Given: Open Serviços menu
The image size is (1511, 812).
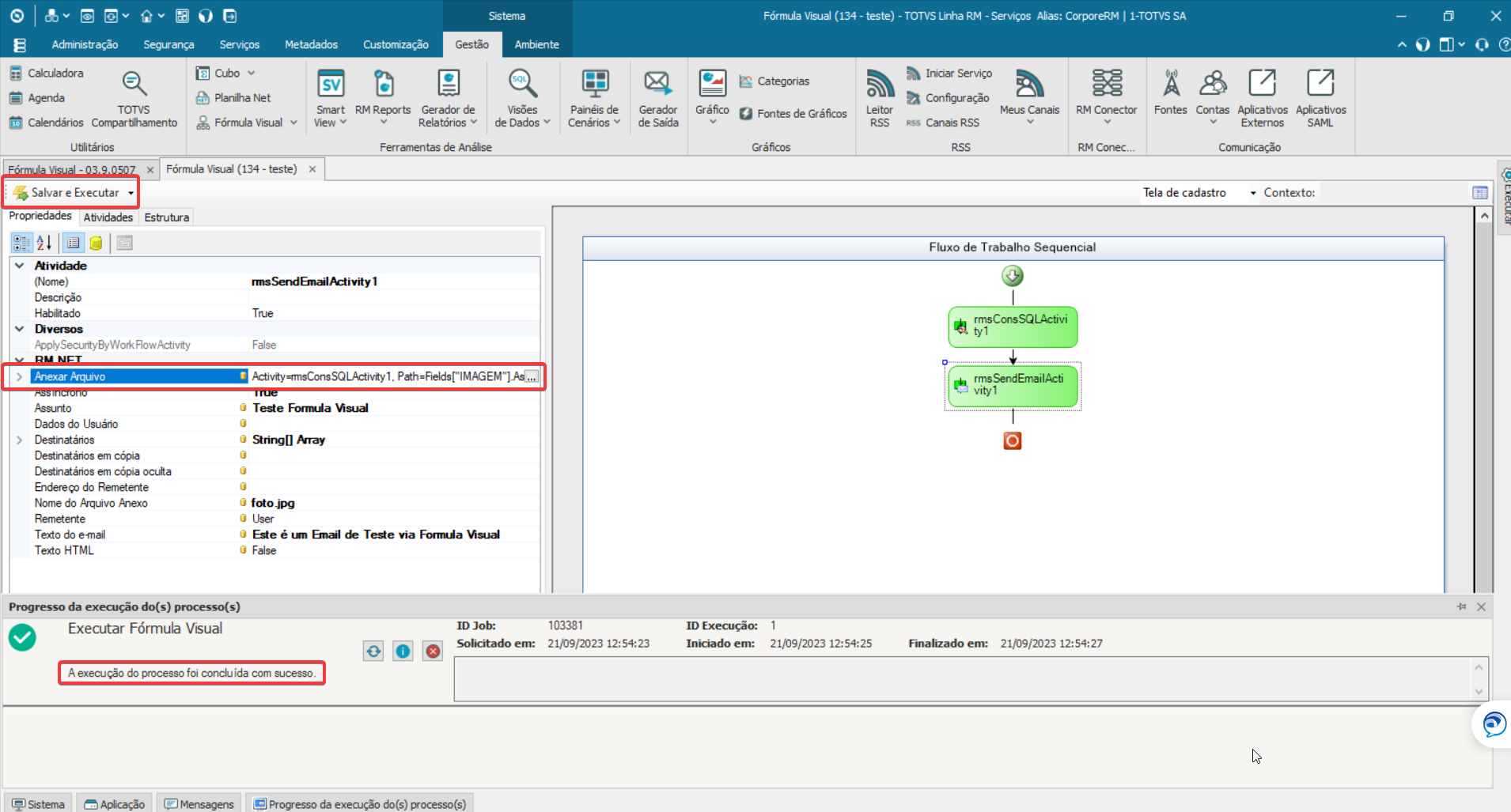Looking at the screenshot, I should (x=240, y=44).
